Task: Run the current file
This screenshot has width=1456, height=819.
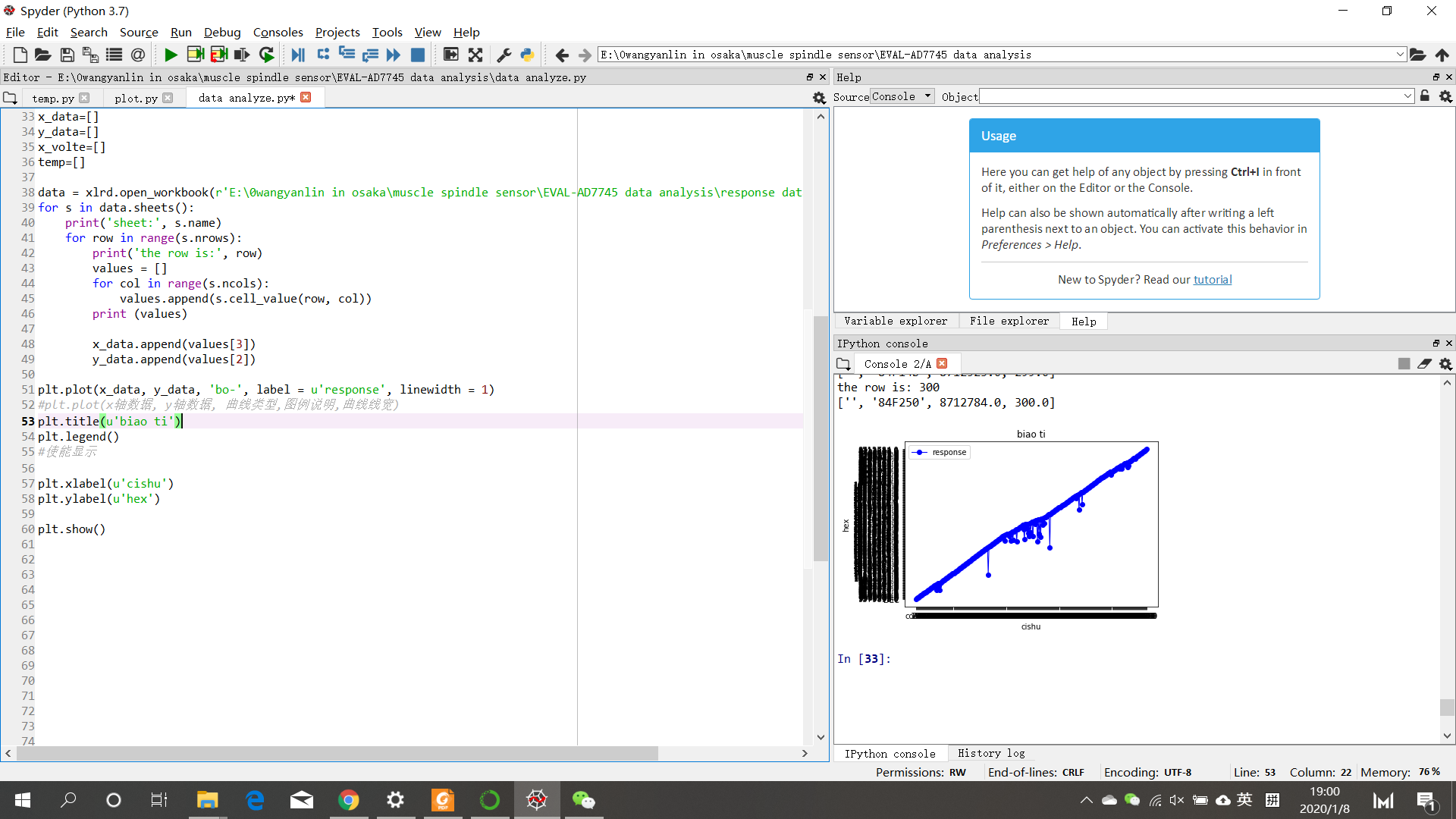Action: [x=171, y=55]
